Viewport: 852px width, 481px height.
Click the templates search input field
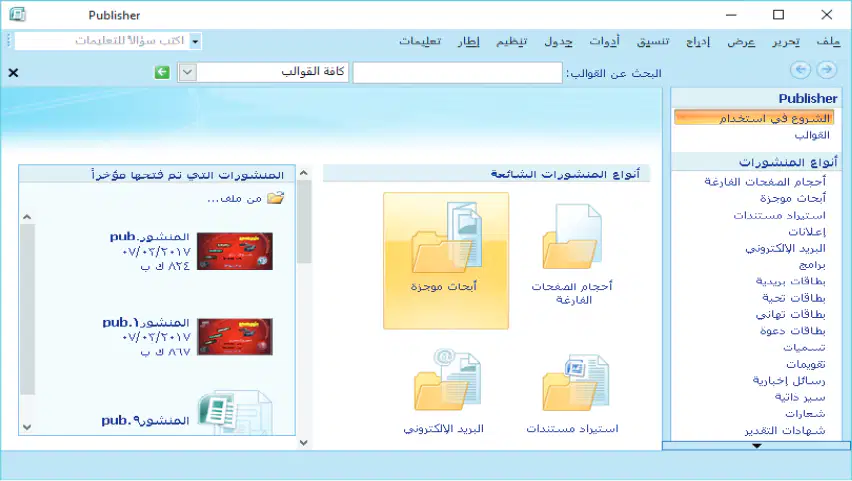click(x=458, y=73)
